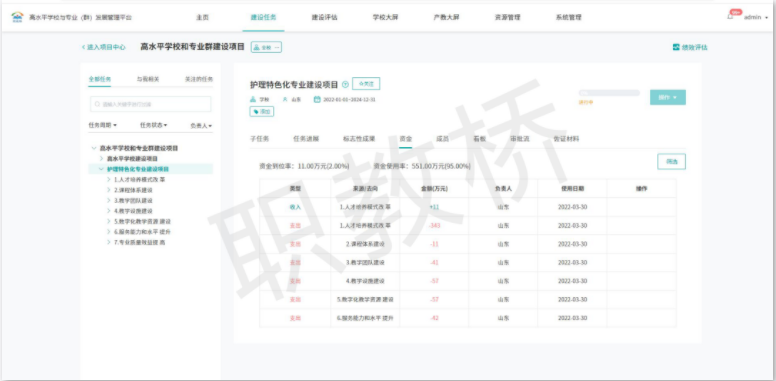Click the 金额(万元) column header
The width and height of the screenshot is (776, 381).
[x=434, y=189]
